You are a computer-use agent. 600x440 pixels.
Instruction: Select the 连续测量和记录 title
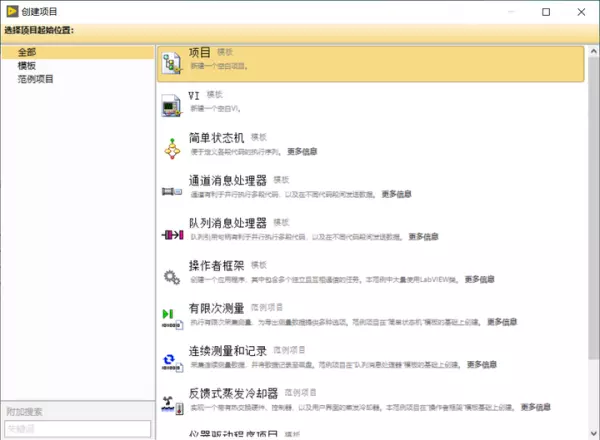228,350
